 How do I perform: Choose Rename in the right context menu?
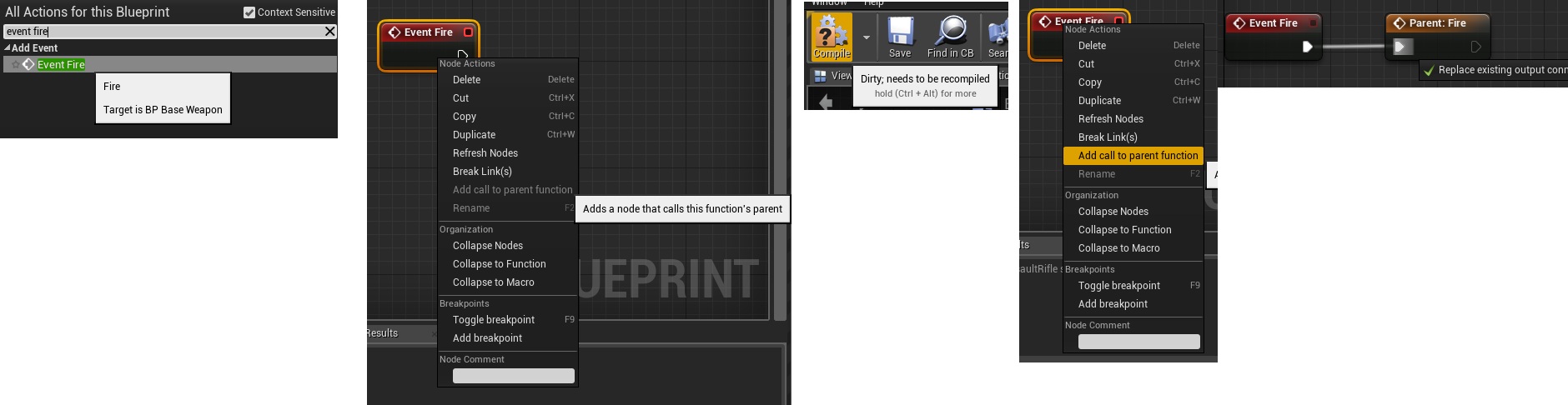point(1133,174)
